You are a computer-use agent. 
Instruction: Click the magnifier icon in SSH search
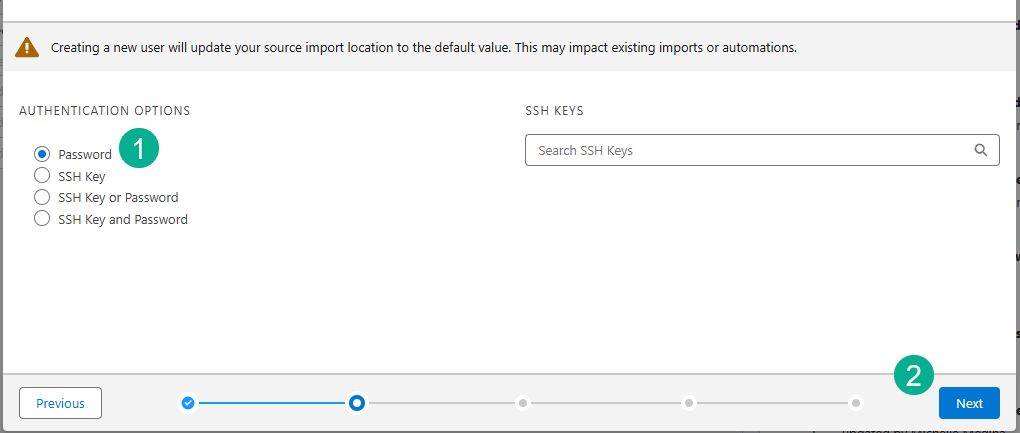[x=980, y=151]
